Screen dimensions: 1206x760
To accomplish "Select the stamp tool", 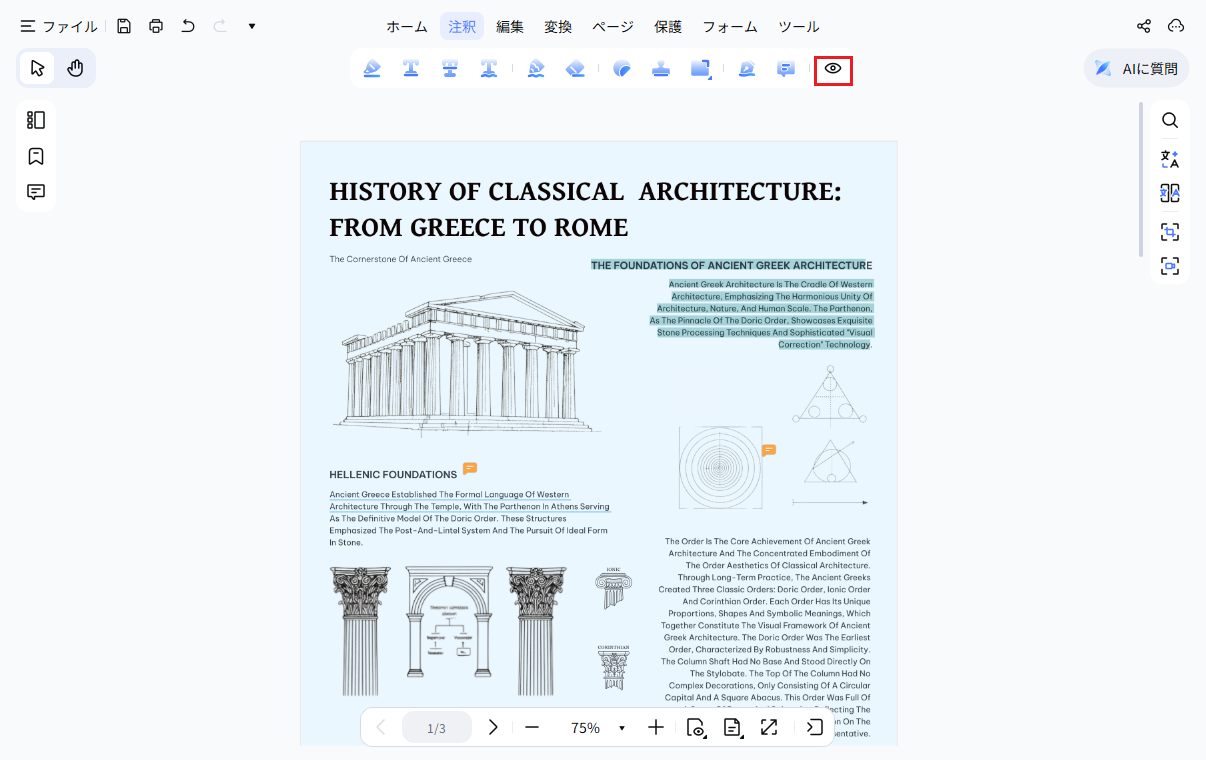I will click(661, 69).
